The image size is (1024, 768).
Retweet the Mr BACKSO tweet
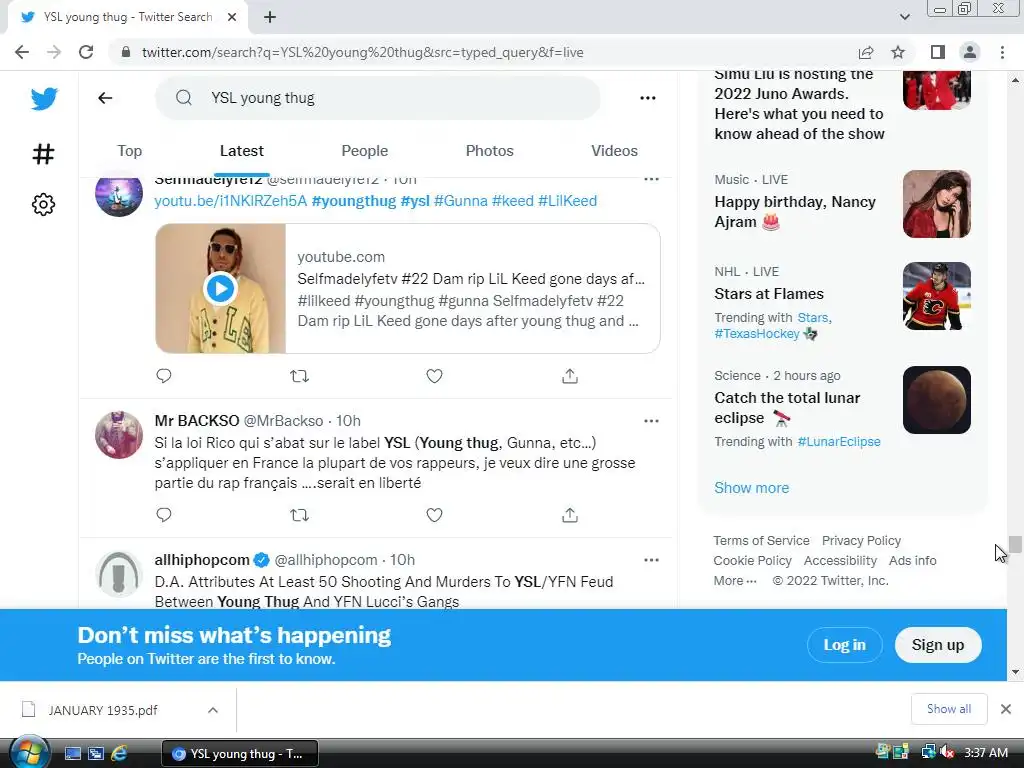click(299, 515)
